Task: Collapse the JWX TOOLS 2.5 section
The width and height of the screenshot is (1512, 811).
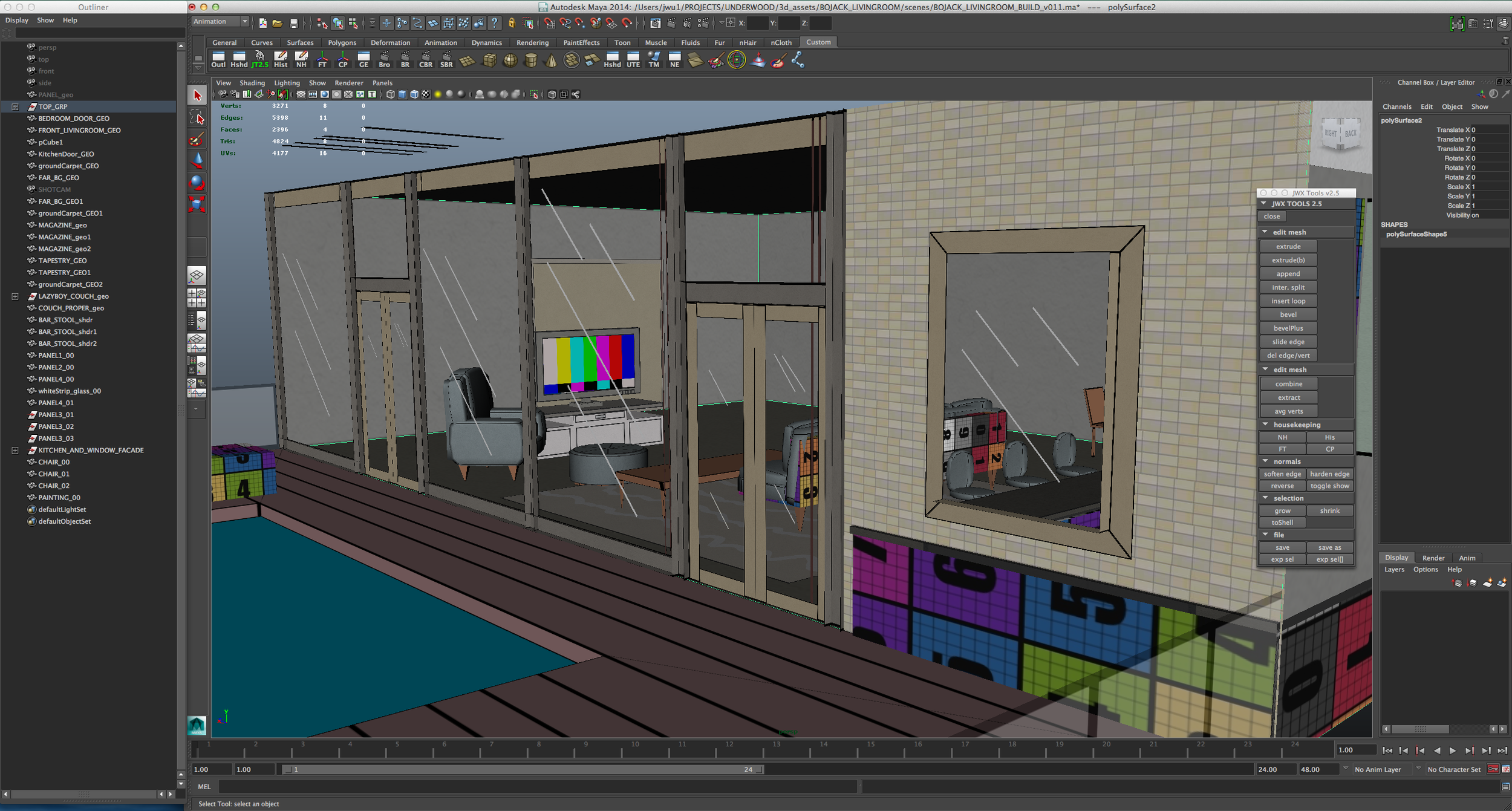Action: point(1264,204)
